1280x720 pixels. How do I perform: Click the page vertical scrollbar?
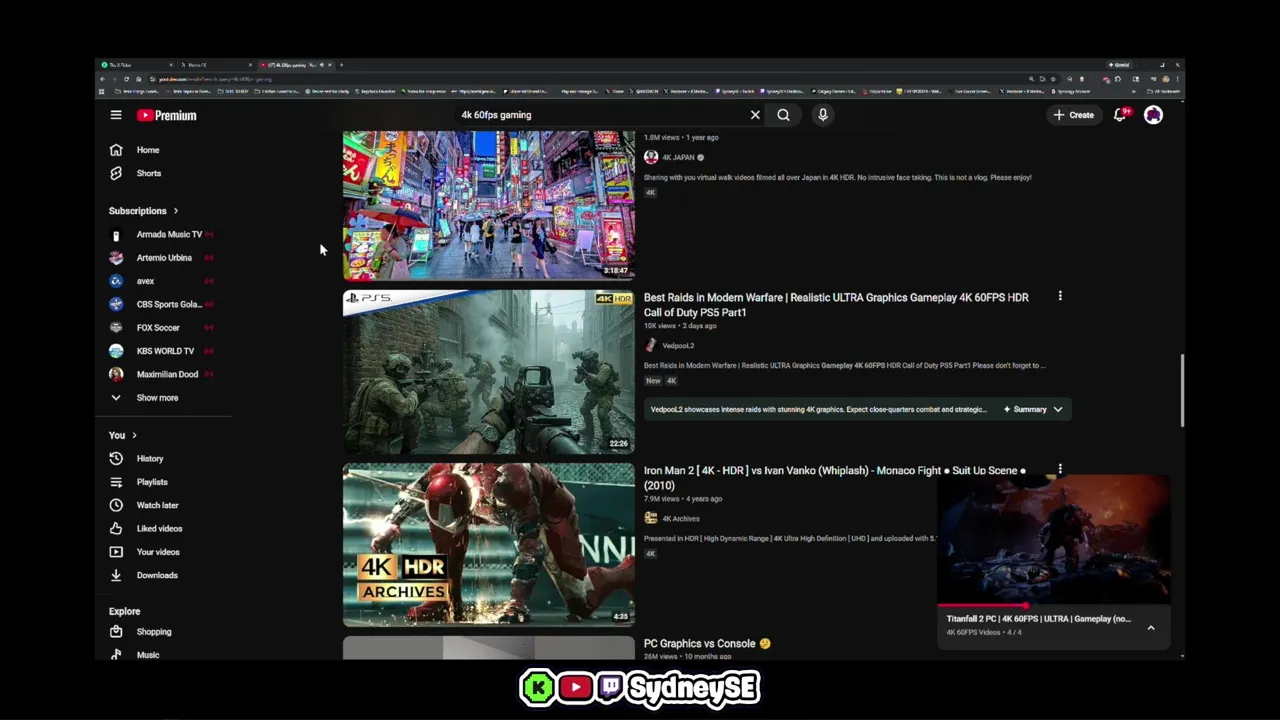pos(1182,390)
